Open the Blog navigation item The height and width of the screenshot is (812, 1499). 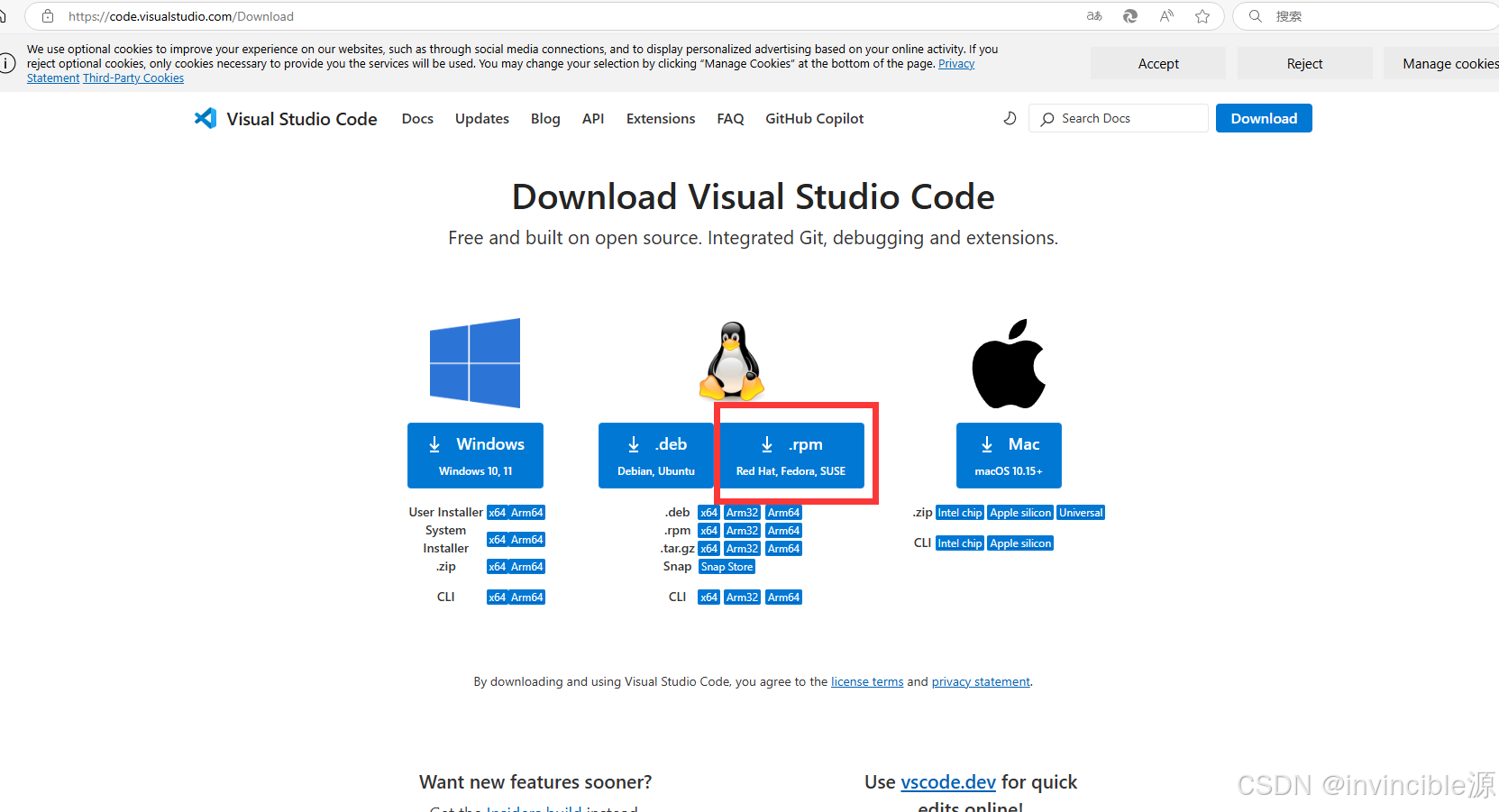(545, 119)
